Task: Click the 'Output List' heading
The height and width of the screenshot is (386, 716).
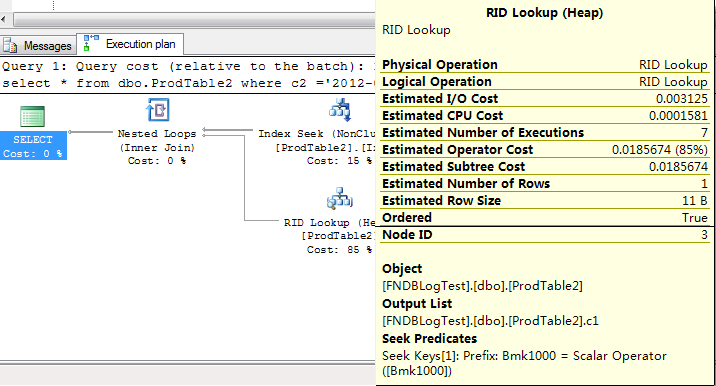Action: click(417, 304)
